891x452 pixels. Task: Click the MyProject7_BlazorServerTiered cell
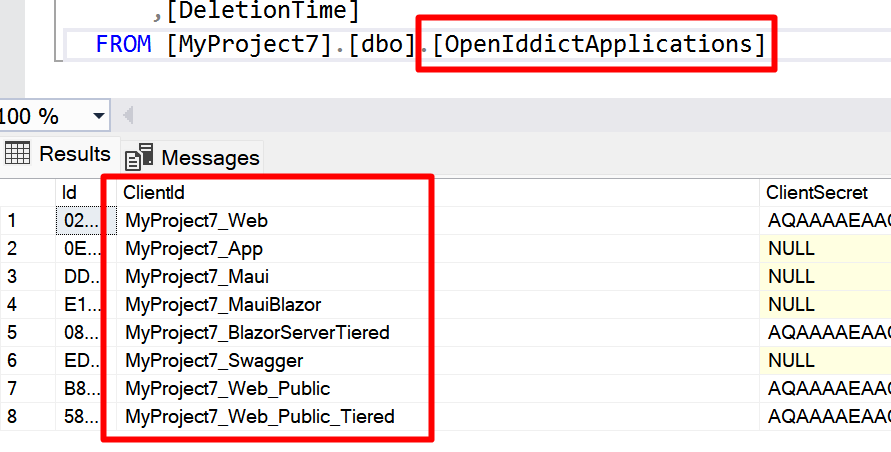point(255,332)
